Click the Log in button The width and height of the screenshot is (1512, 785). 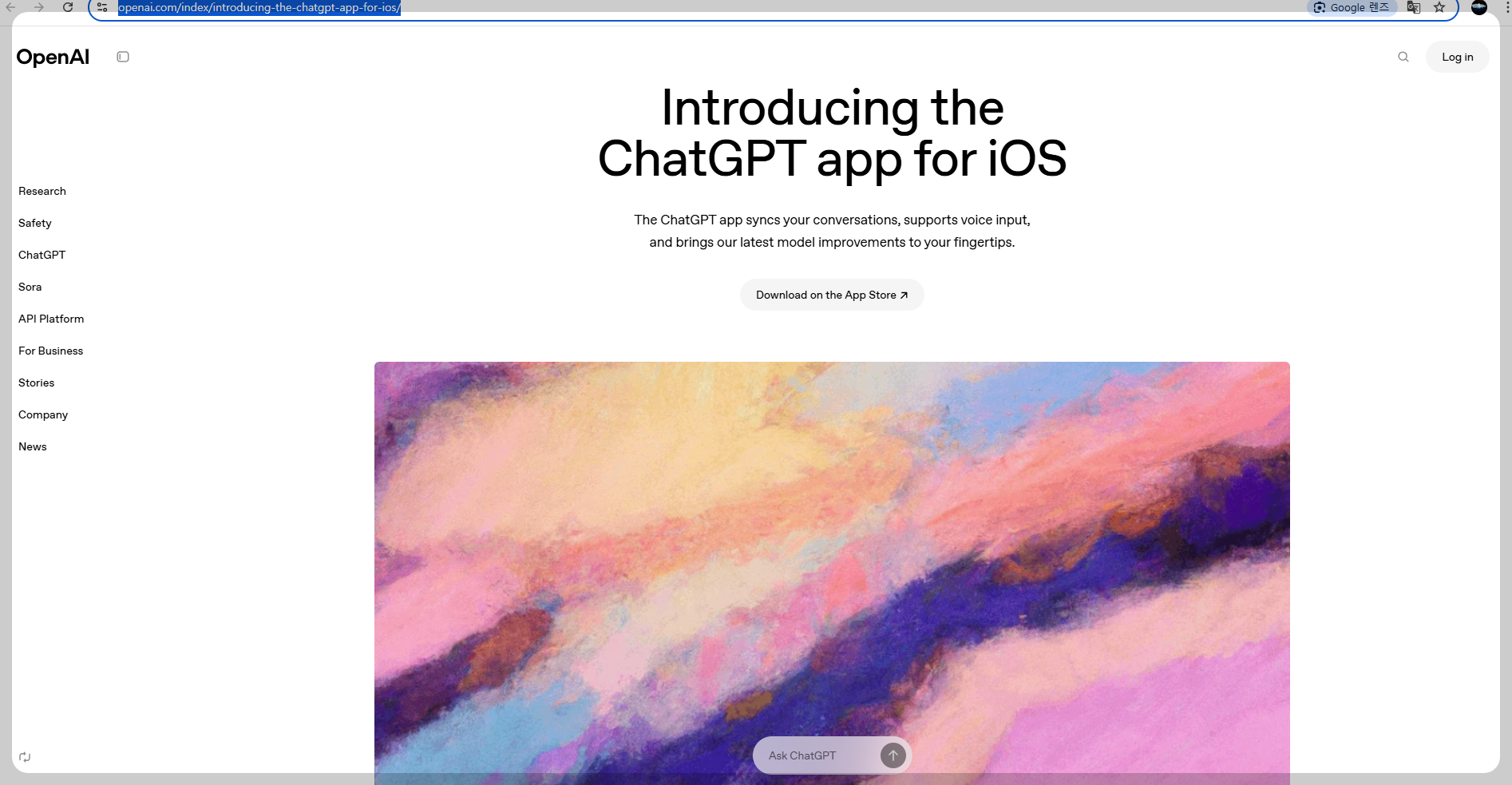(1457, 57)
